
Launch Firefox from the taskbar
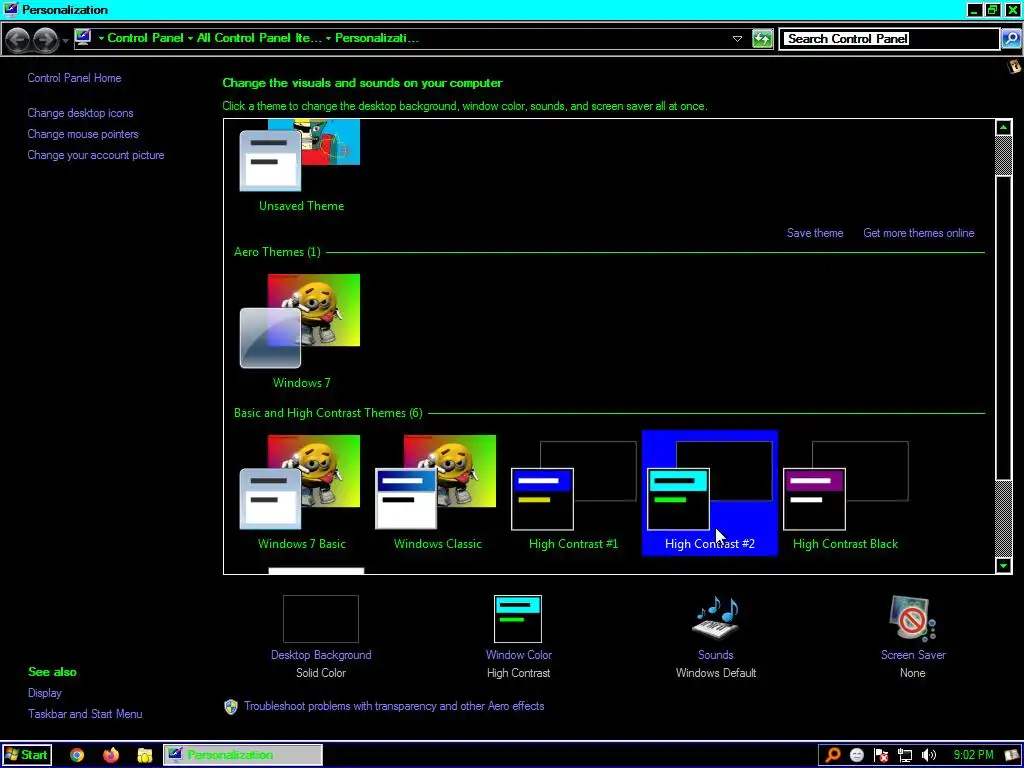pyautogui.click(x=111, y=755)
